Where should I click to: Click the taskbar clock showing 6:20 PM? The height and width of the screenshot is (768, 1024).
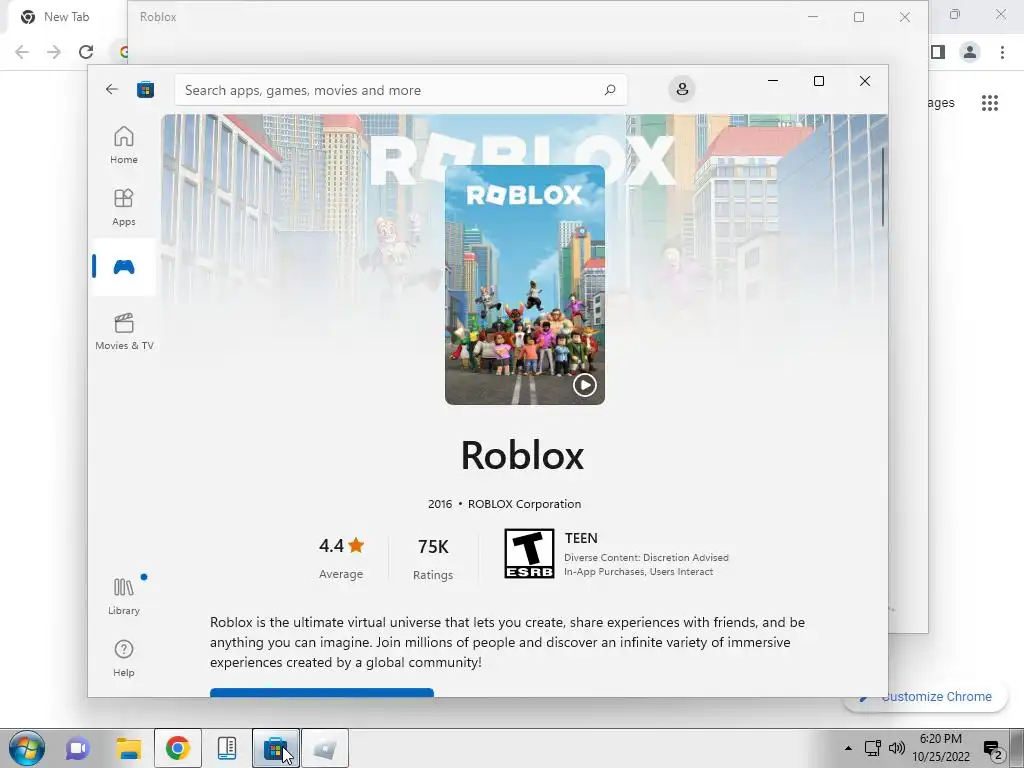point(941,748)
